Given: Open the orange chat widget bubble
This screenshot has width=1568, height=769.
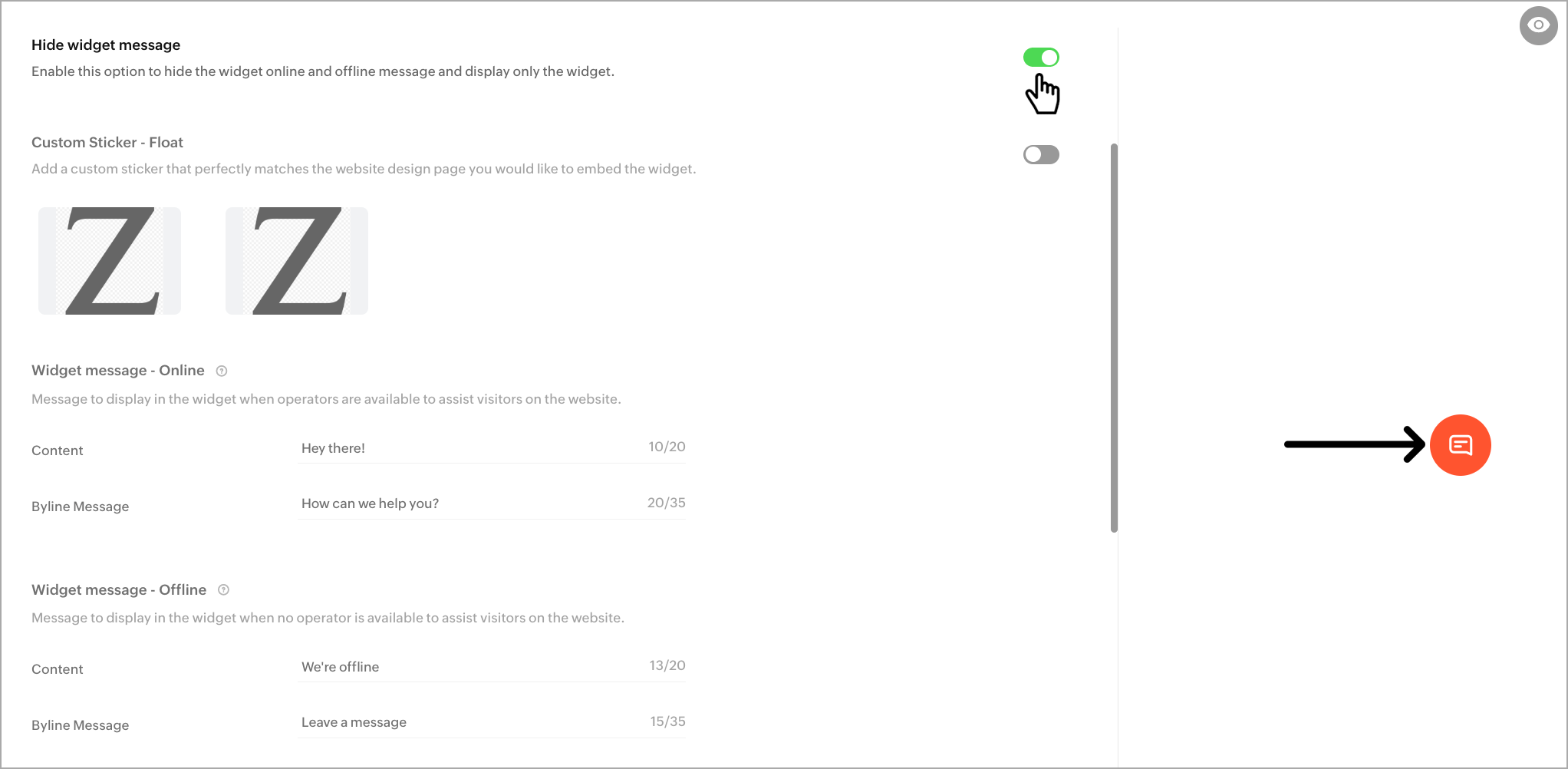Looking at the screenshot, I should point(1460,445).
